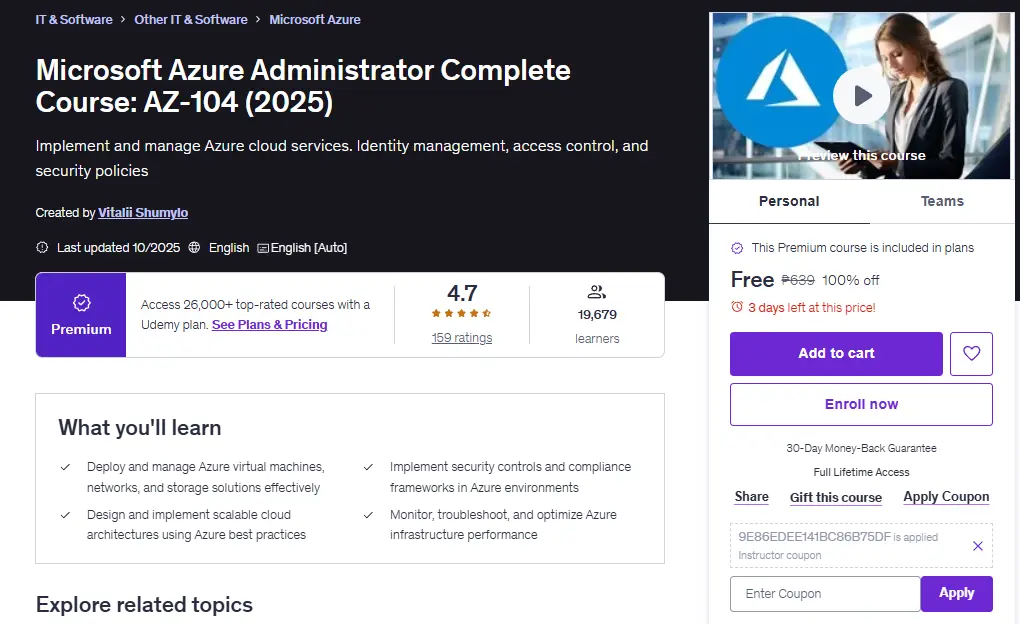Click the alarm clock icon beside days left
The height and width of the screenshot is (624, 1020).
[x=737, y=306]
